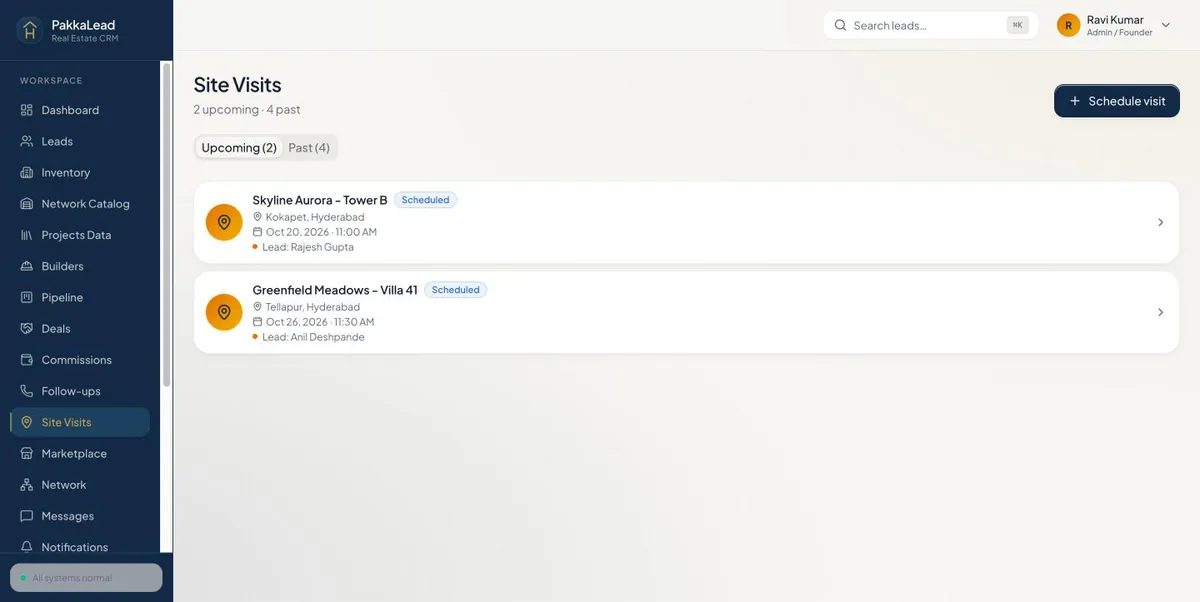1200x602 pixels.
Task: Click the Scheduled badge on Skyline Aurora
Action: 425,200
